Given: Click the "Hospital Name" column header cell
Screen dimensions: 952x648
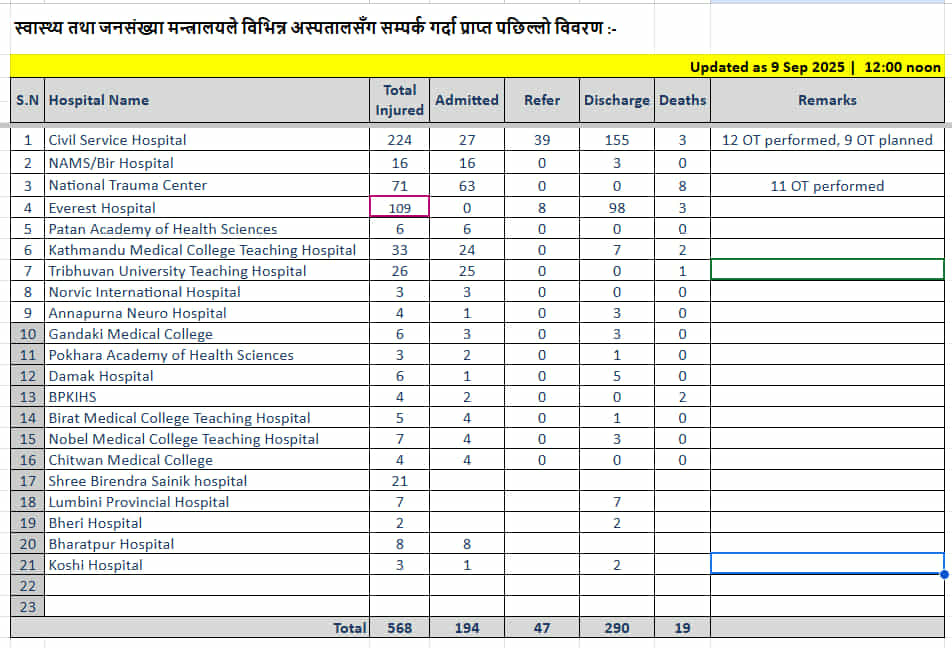Looking at the screenshot, I should (x=206, y=100).
